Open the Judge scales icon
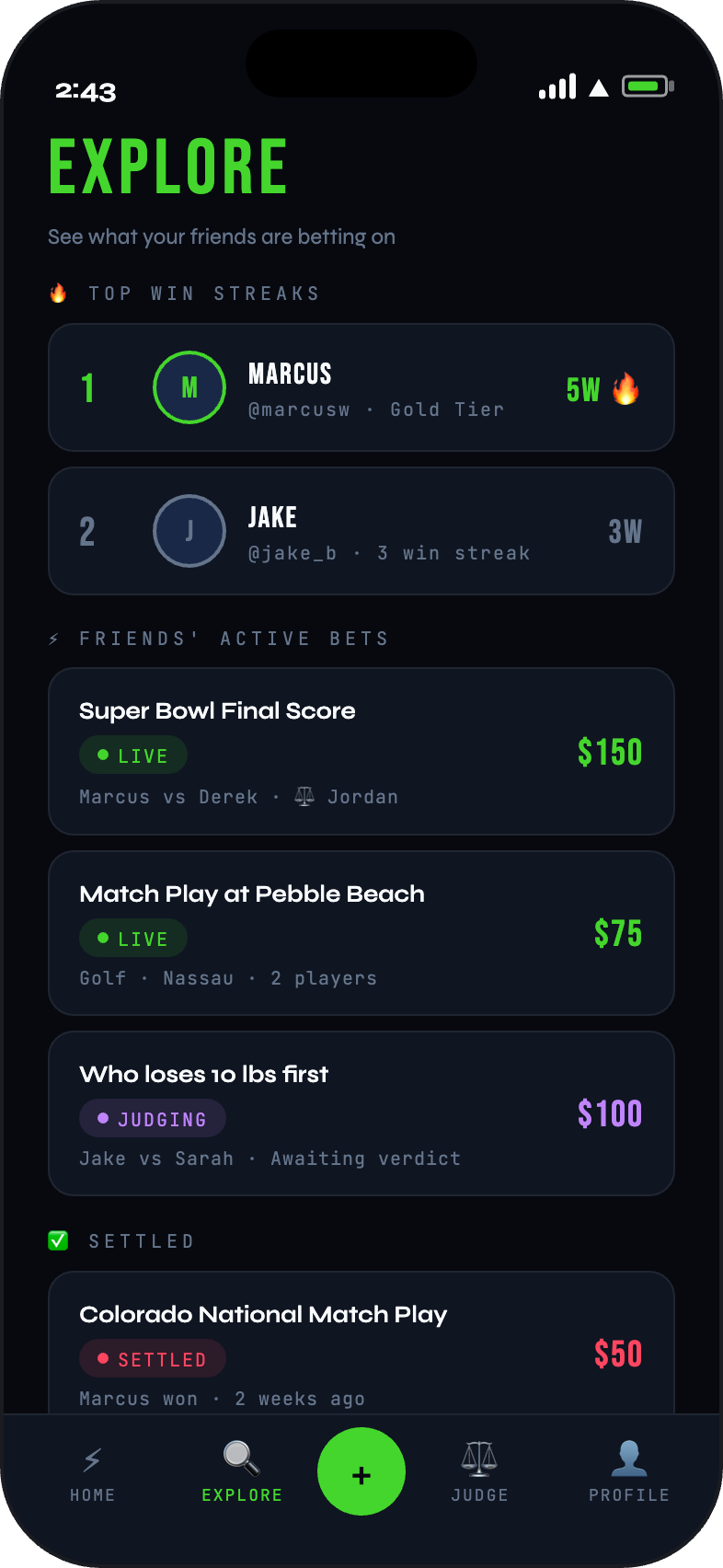Image resolution: width=723 pixels, height=1568 pixels. tap(478, 1459)
